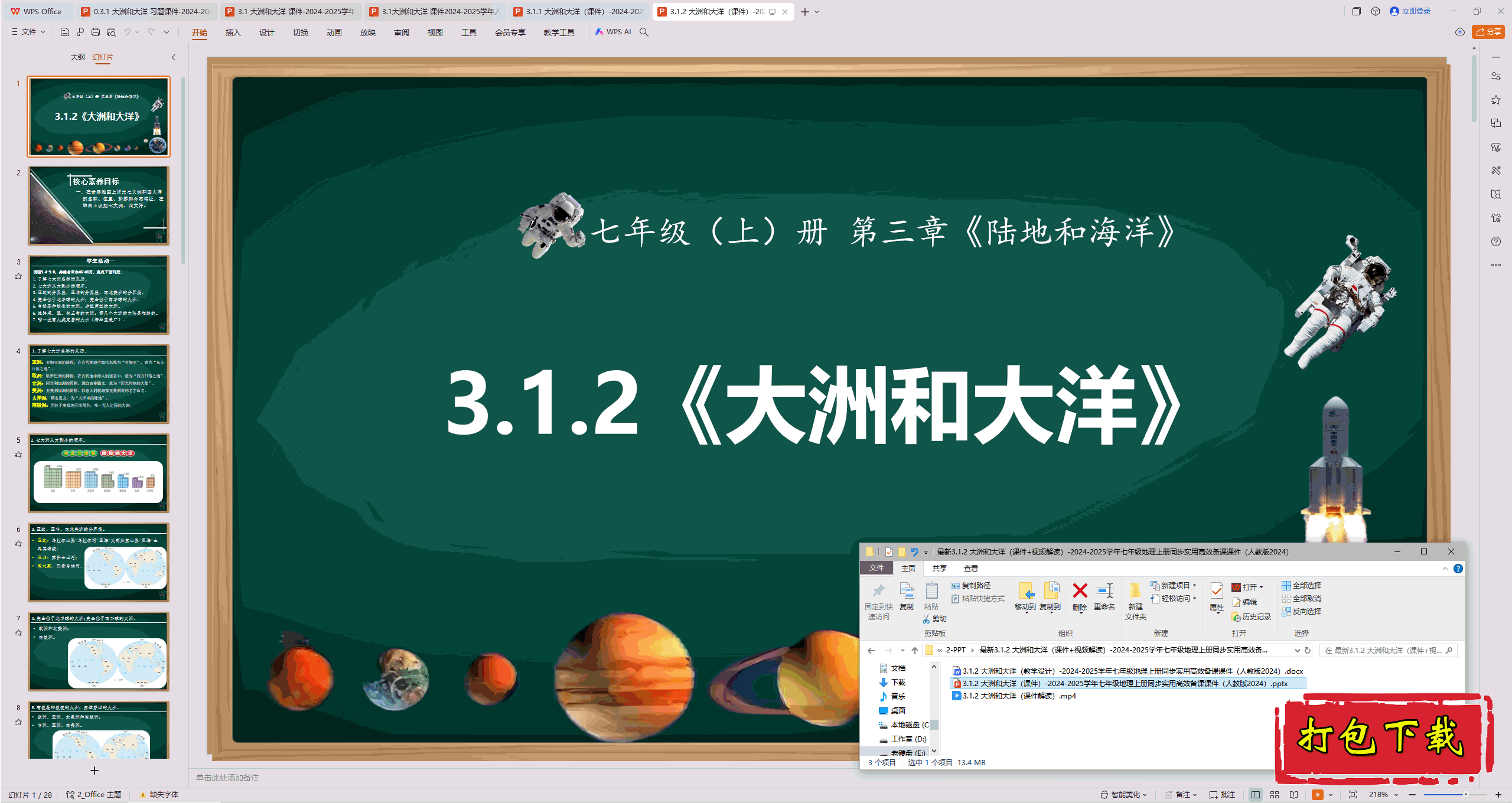Click the animation star icon in right sidebar
The image size is (1512, 803).
pyautogui.click(x=1496, y=100)
